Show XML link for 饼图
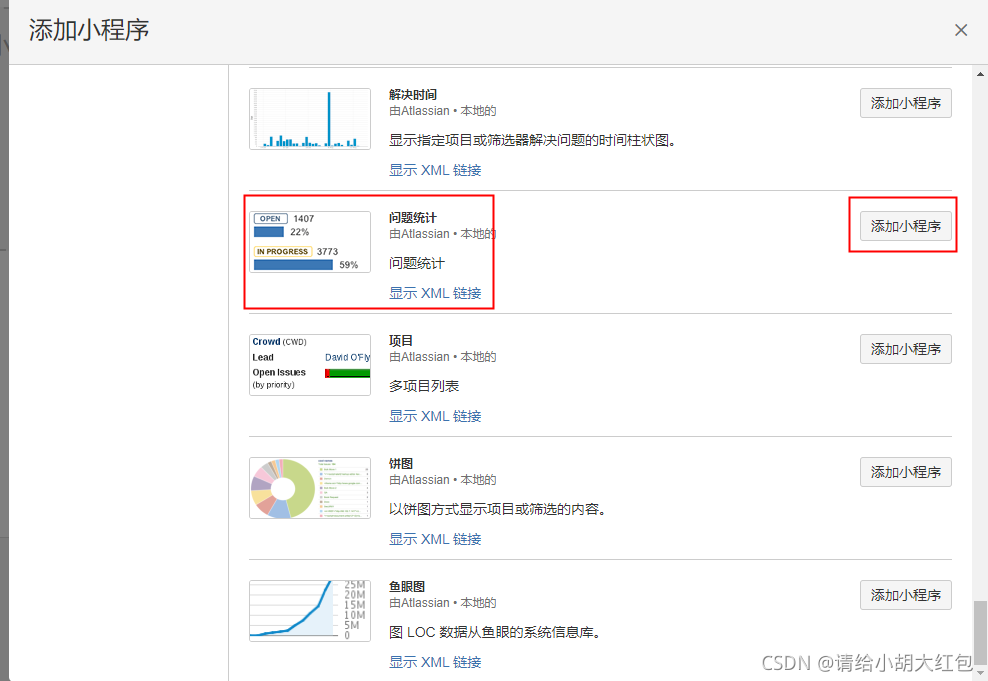This screenshot has height=681, width=988. point(435,539)
